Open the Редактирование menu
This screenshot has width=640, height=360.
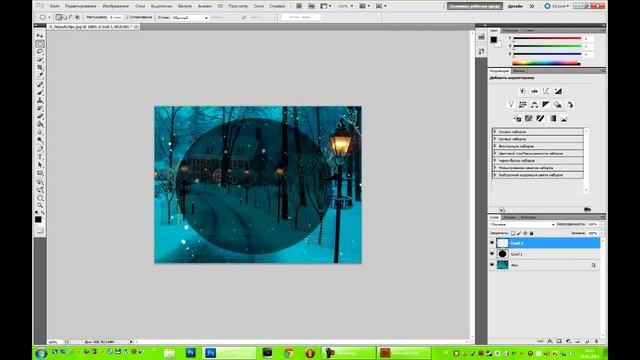(x=80, y=6)
